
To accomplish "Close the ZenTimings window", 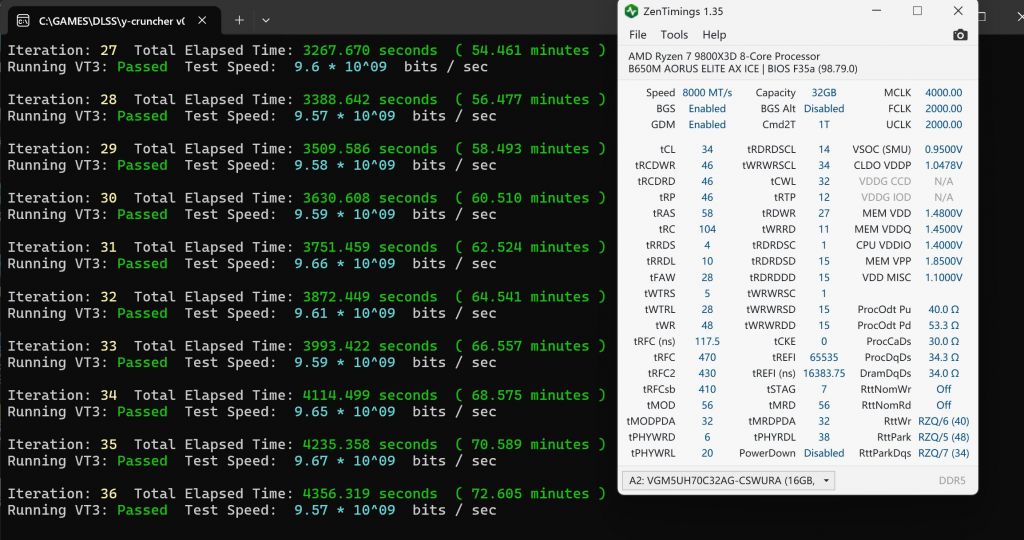I will pos(958,11).
